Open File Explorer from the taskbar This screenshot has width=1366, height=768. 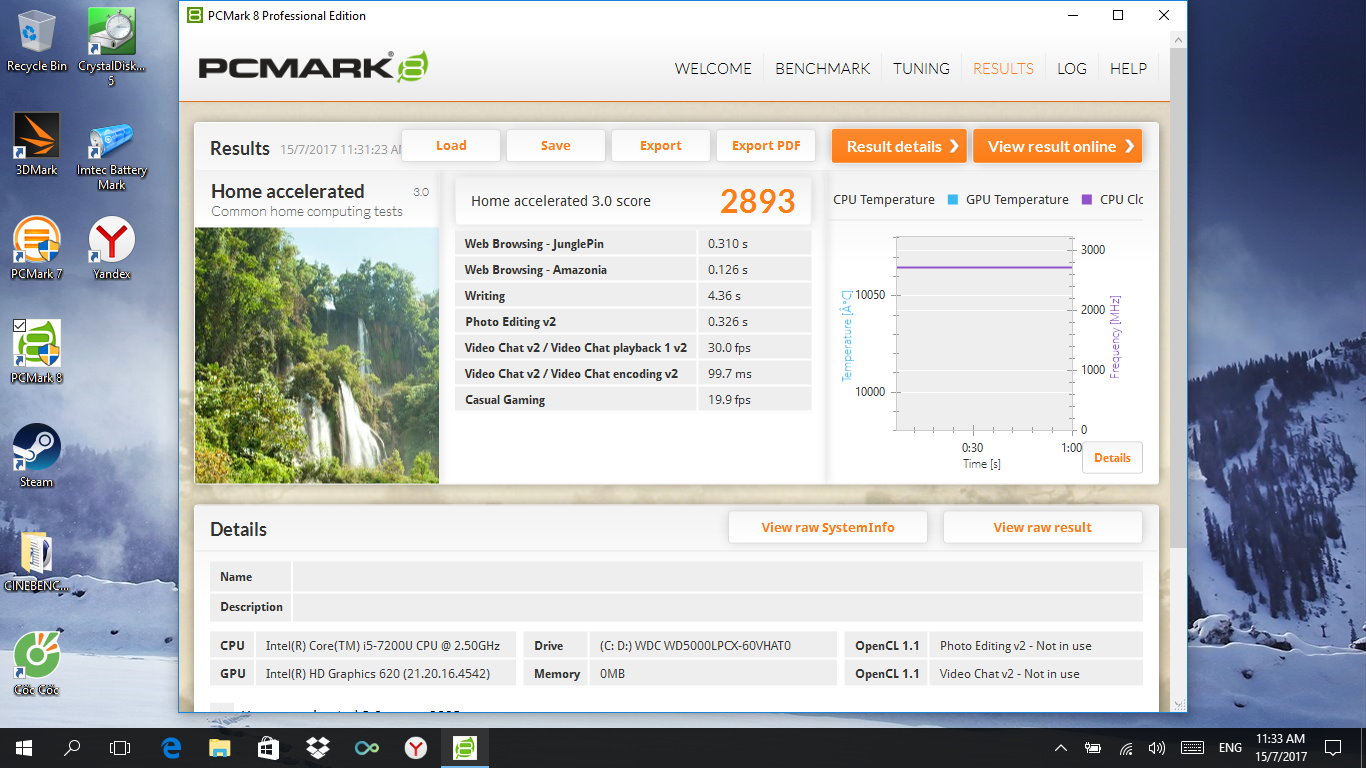click(x=219, y=748)
